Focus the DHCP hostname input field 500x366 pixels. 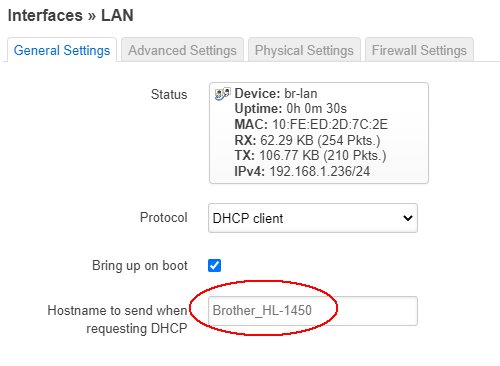313,311
